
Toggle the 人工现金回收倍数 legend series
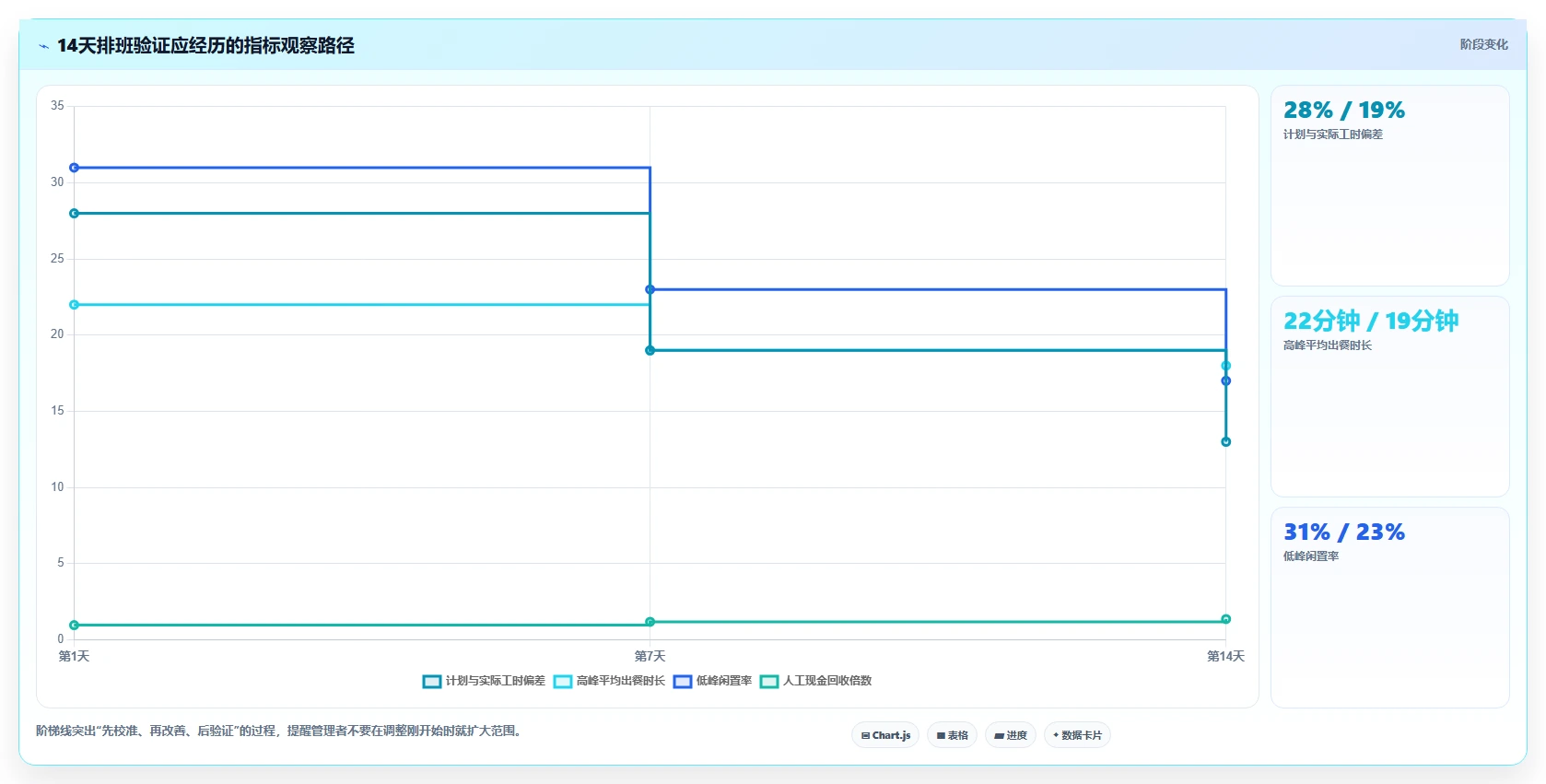(815, 681)
